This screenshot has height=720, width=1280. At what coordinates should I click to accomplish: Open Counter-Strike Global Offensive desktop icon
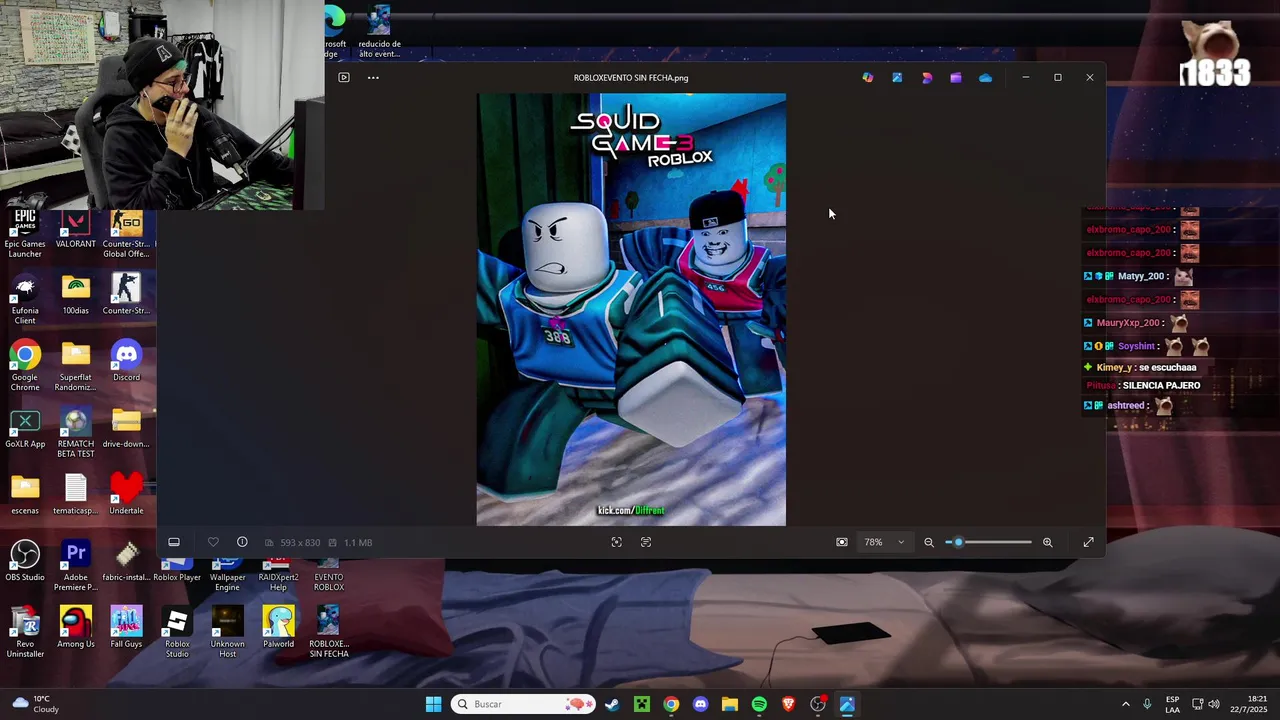tap(126, 234)
